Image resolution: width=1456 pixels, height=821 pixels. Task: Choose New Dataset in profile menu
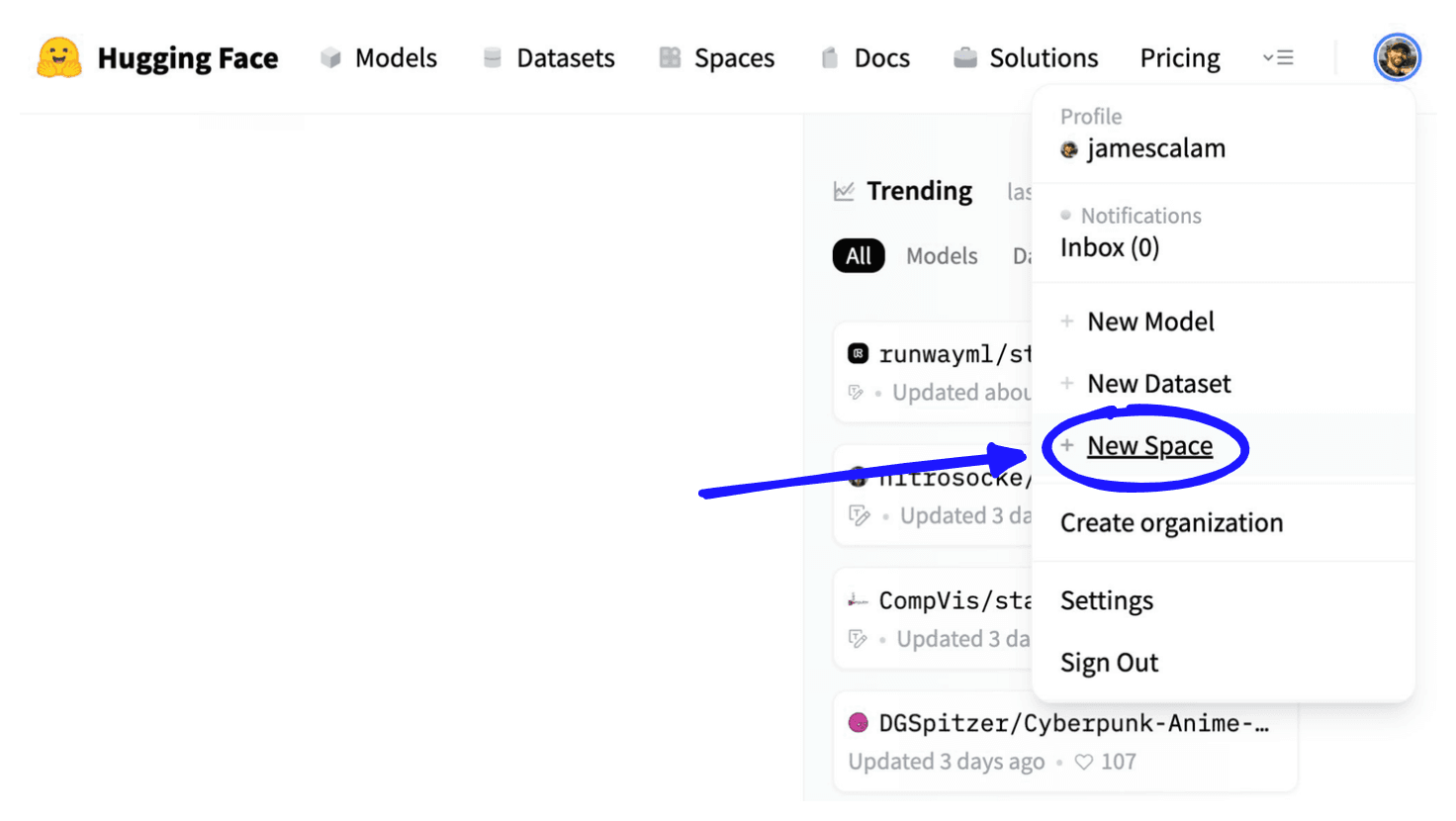[x=1158, y=384]
